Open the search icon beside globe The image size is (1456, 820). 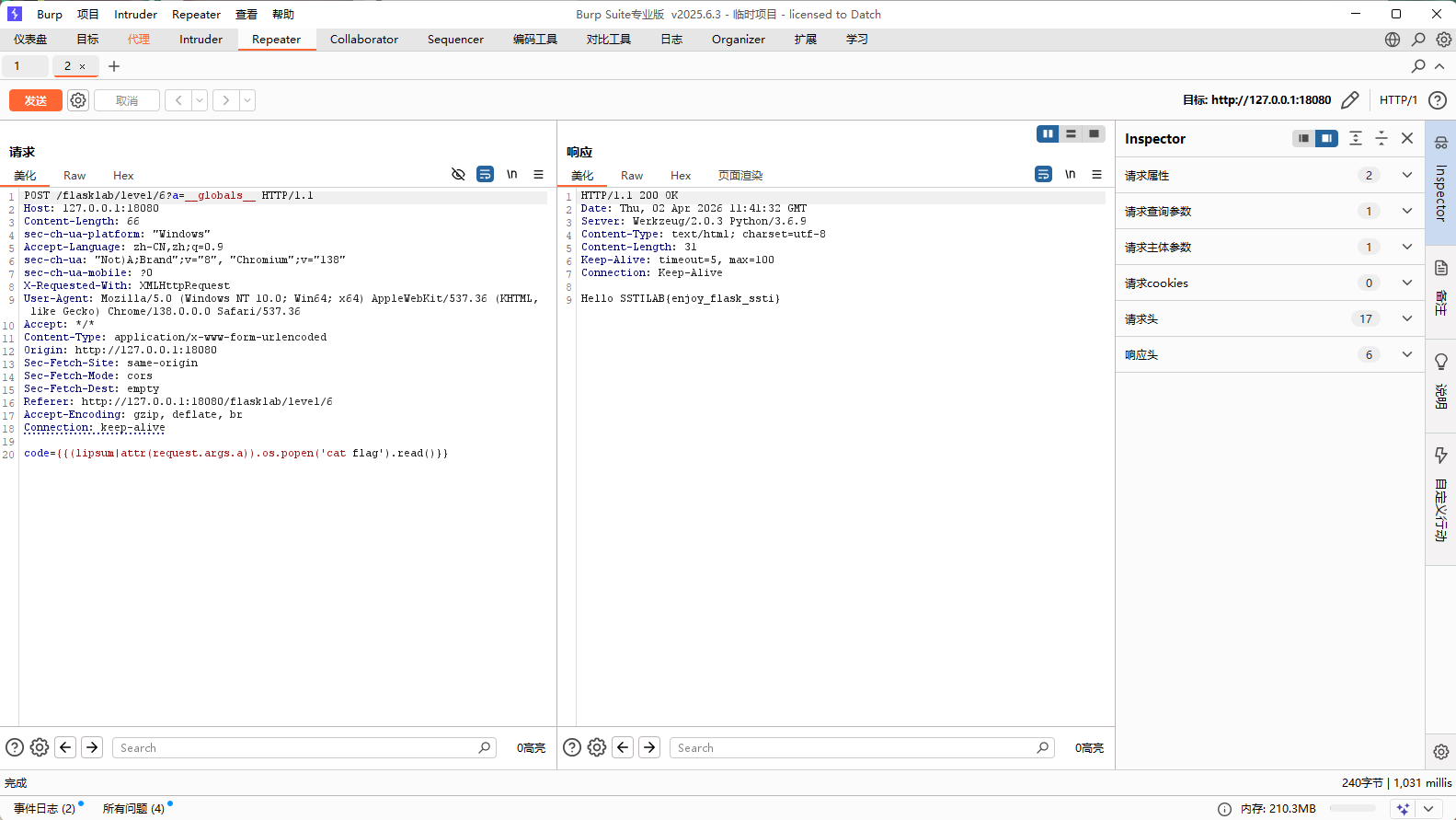click(x=1418, y=40)
